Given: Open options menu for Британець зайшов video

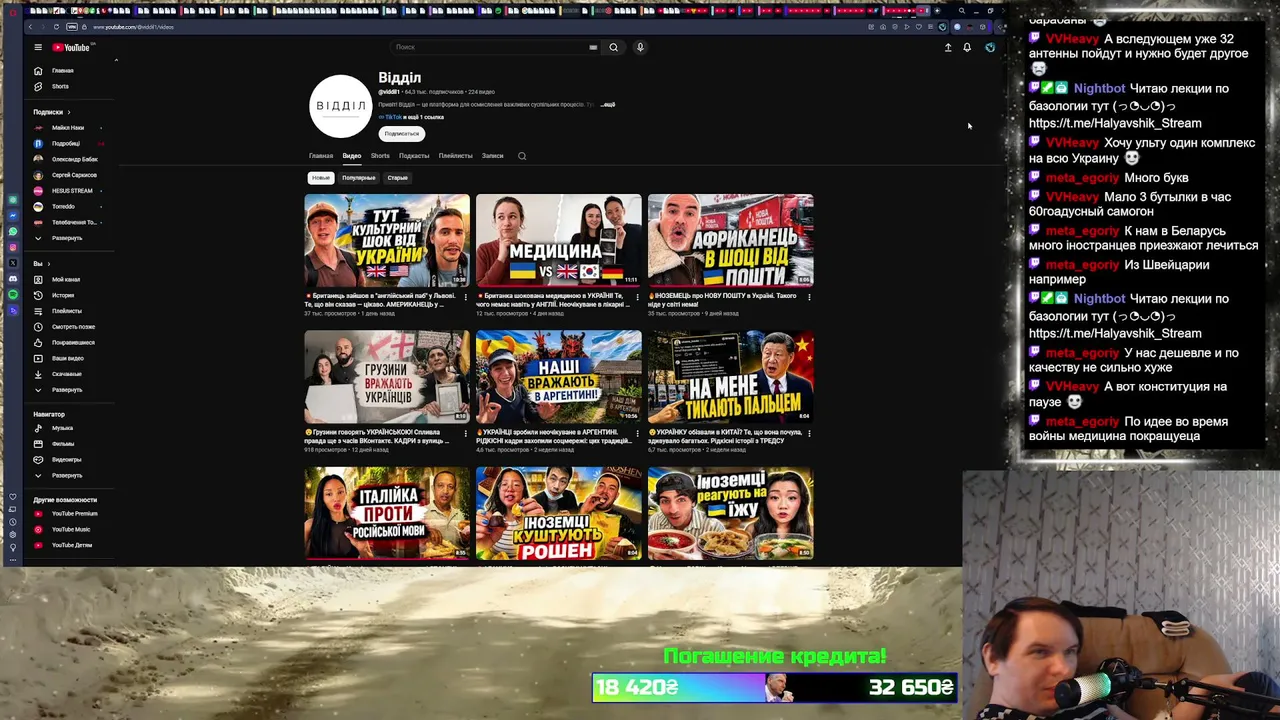Looking at the screenshot, I should pos(465,297).
